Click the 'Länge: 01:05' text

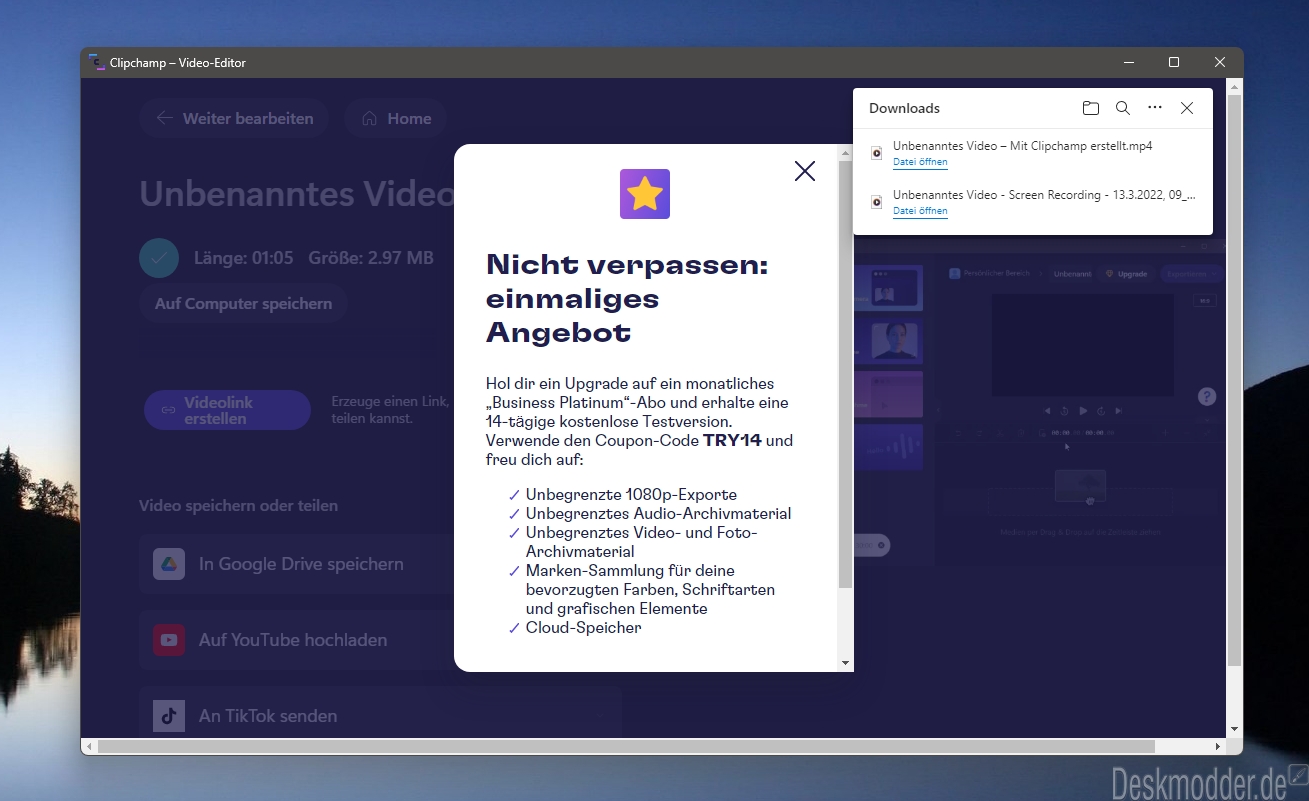point(243,258)
